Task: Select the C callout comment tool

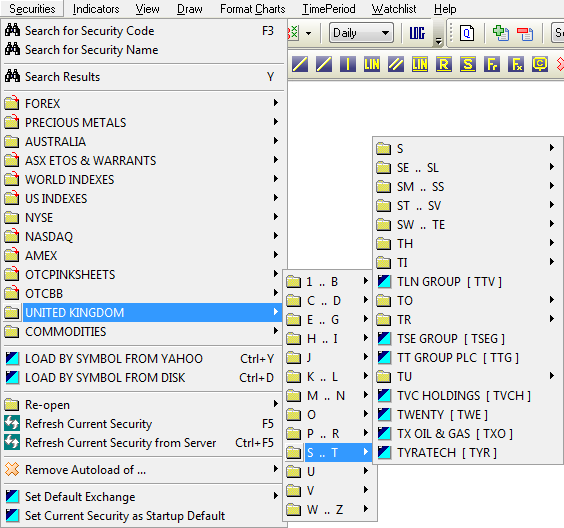Action: point(540,64)
